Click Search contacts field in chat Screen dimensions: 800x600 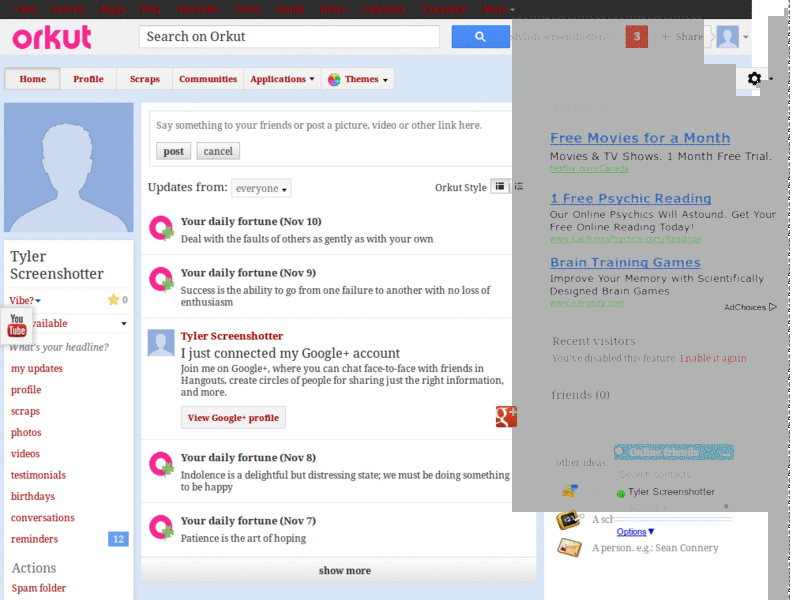click(655, 474)
